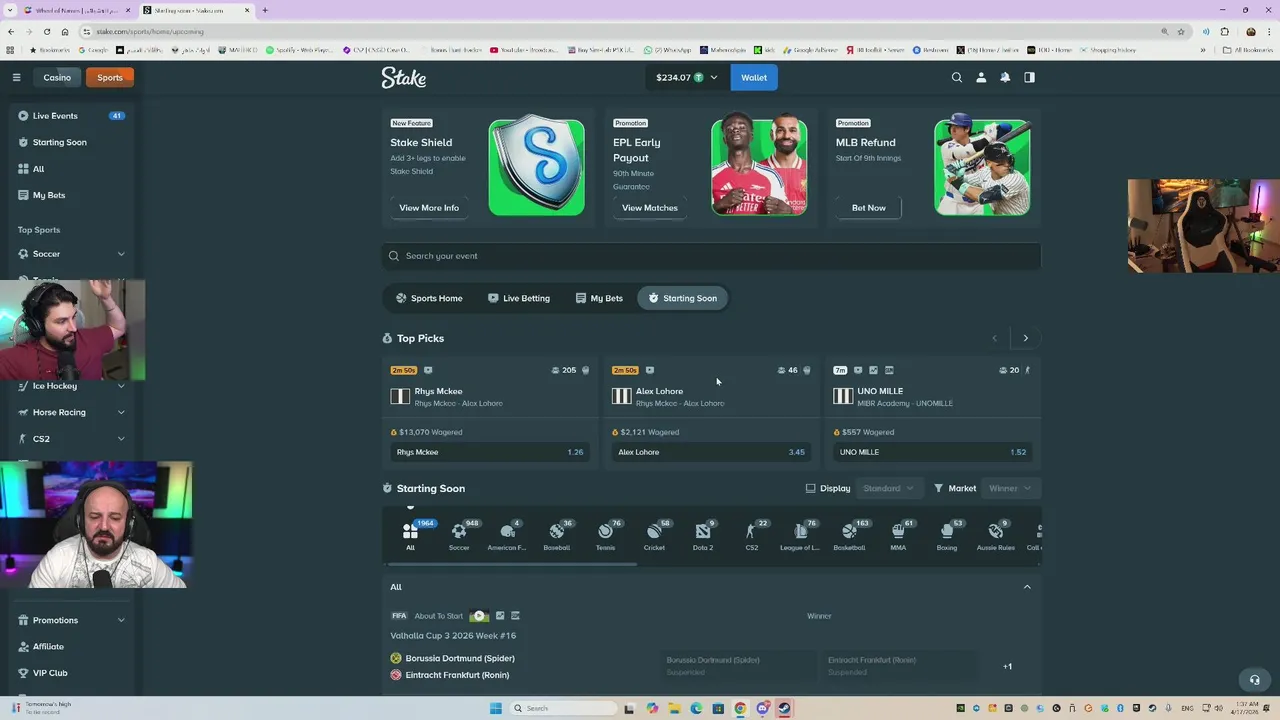Open the All item in the sidebar

tap(72, 169)
